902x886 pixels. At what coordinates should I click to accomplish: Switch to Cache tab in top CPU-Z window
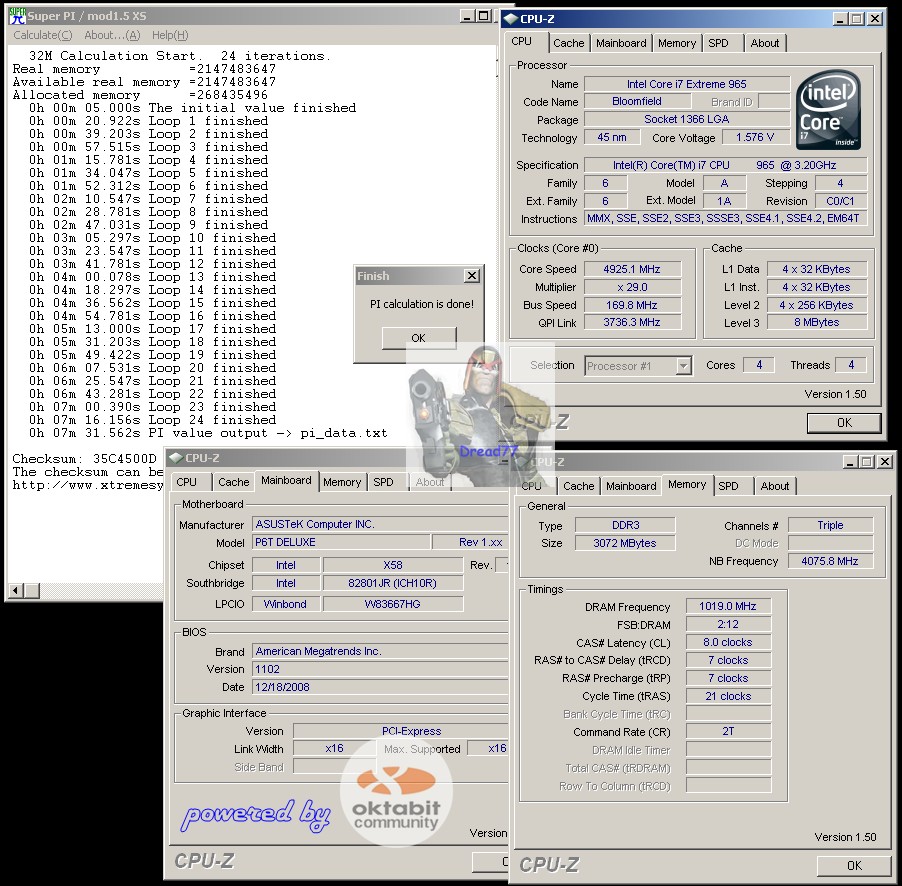tap(568, 43)
